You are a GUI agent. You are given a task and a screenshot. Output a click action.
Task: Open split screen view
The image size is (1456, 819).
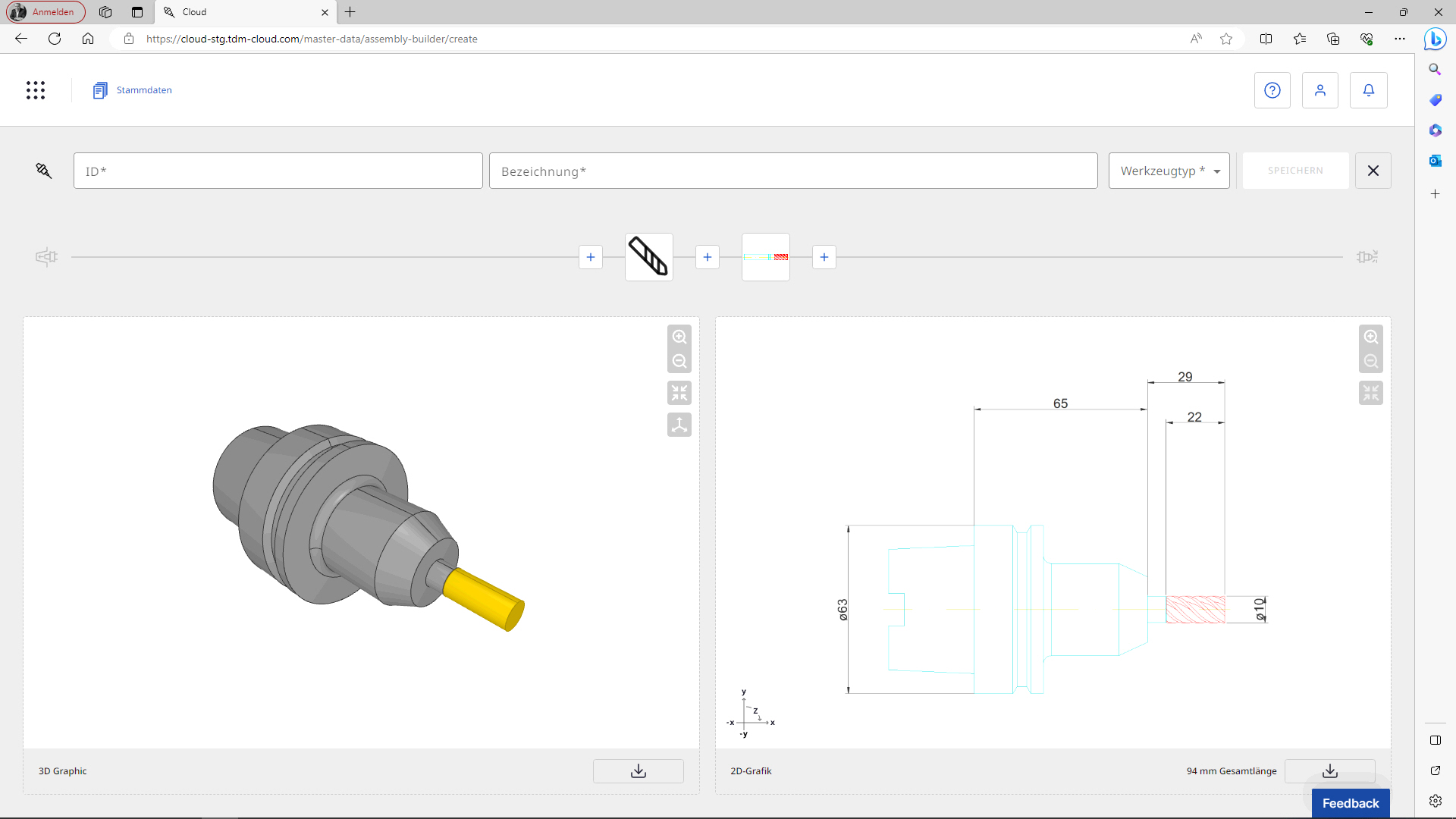[x=1266, y=39]
